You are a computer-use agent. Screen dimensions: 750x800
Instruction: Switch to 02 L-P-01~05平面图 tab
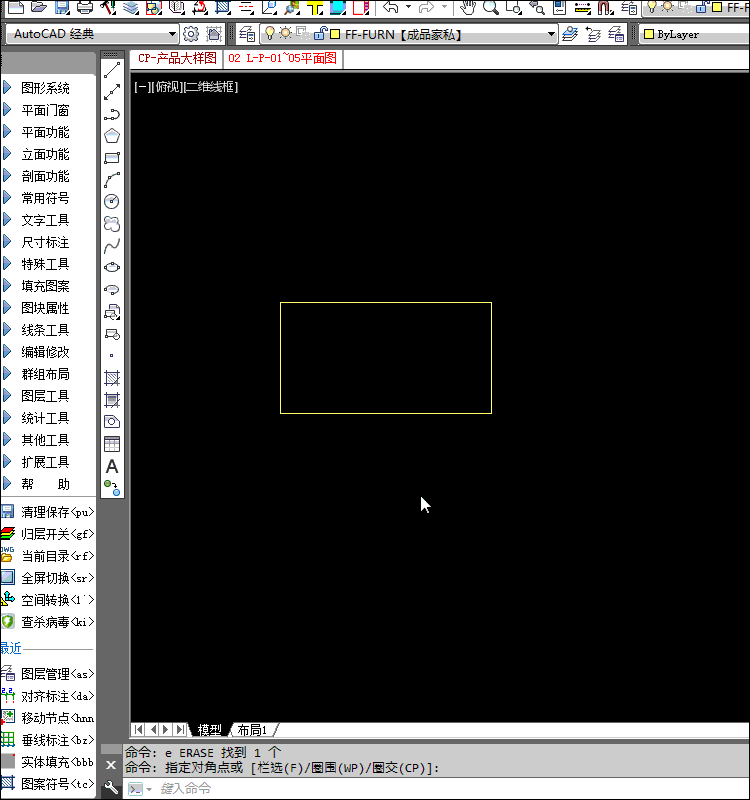click(x=283, y=58)
